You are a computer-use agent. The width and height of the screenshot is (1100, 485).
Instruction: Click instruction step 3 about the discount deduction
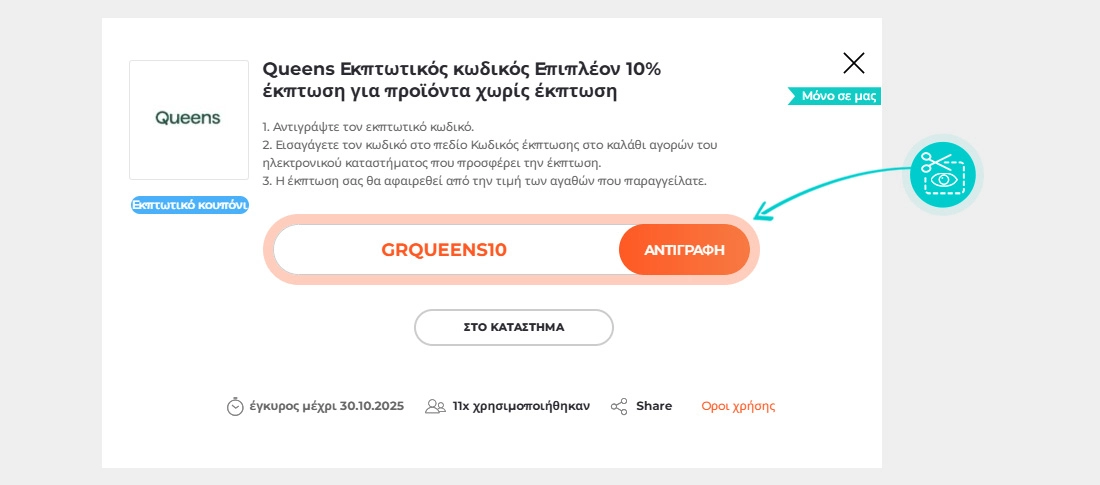pos(484,181)
